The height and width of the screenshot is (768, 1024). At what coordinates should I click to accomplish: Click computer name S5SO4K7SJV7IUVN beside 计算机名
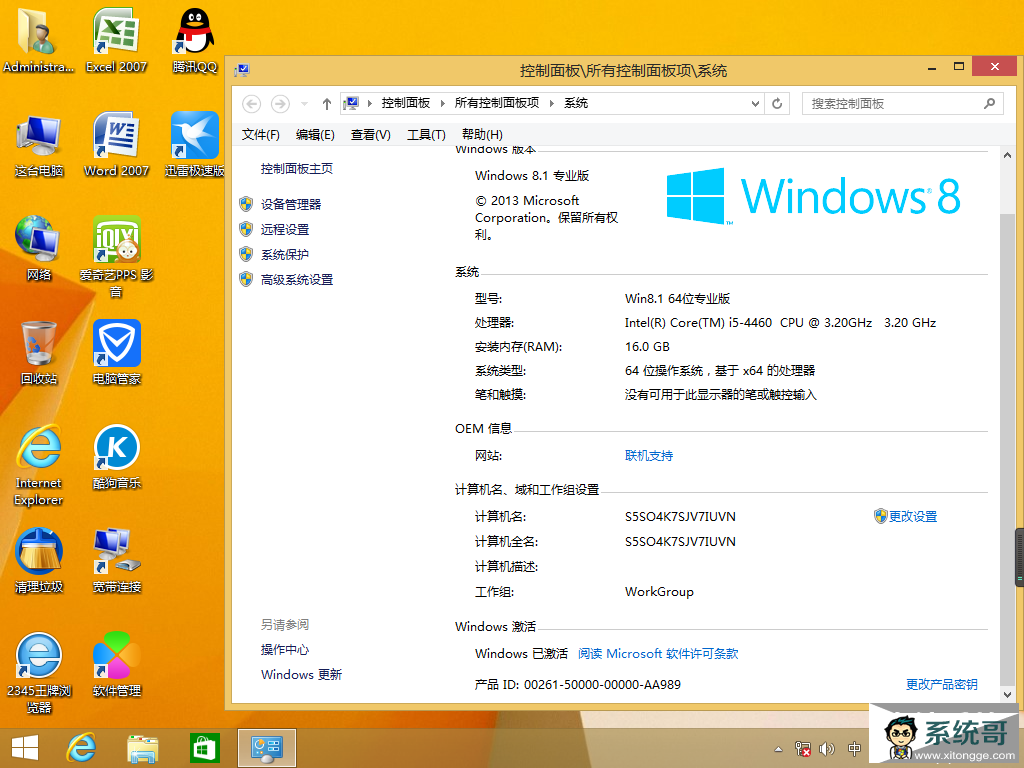click(680, 517)
